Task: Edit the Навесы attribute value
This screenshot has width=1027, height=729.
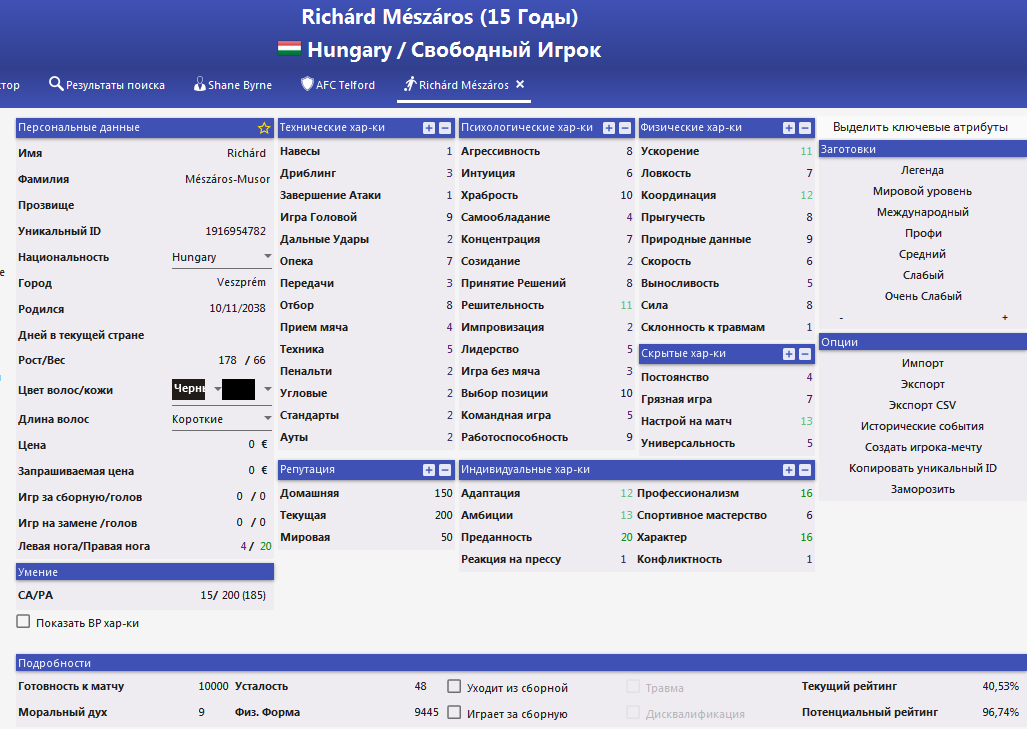Action: coord(449,151)
